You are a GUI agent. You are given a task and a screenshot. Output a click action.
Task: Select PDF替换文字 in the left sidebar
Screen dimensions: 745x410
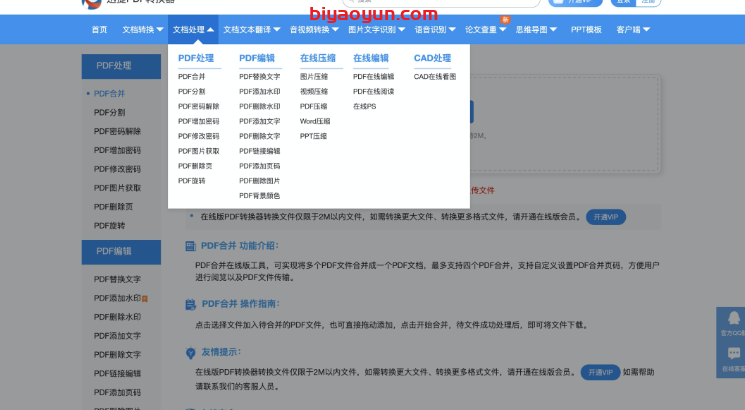117,279
